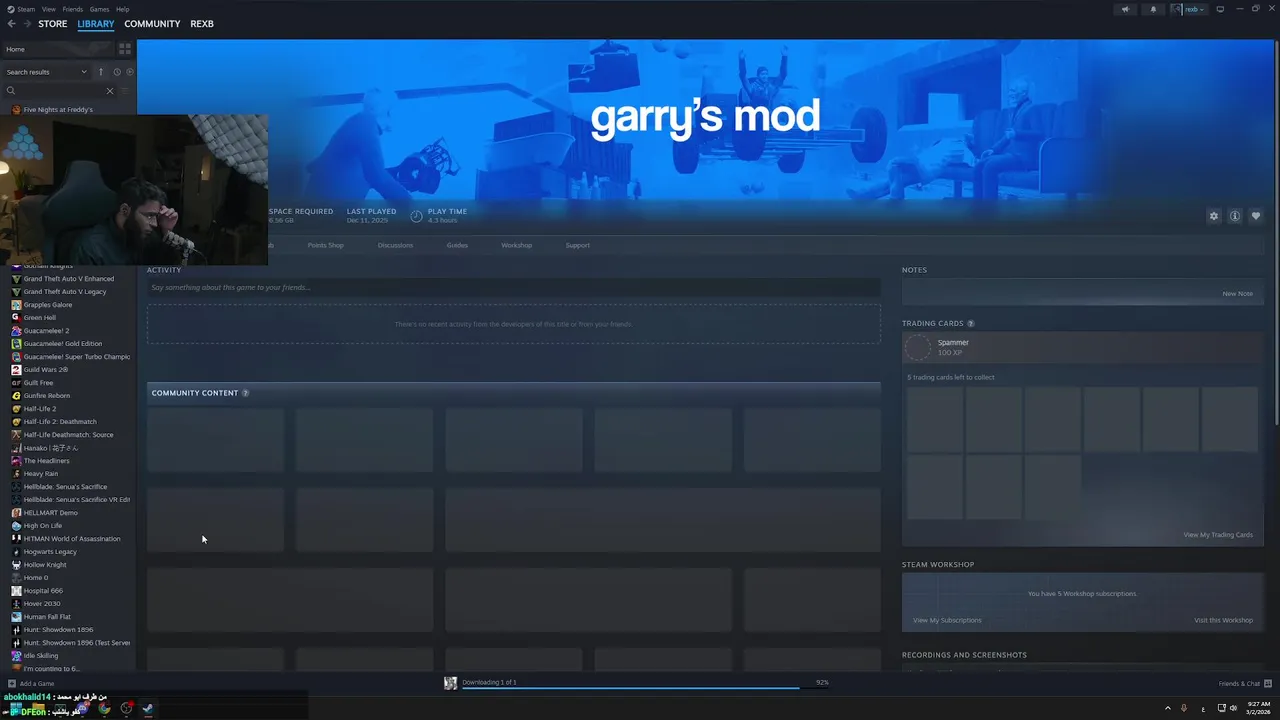1280x720 pixels.
Task: Open the Friends menu
Action: point(73,9)
